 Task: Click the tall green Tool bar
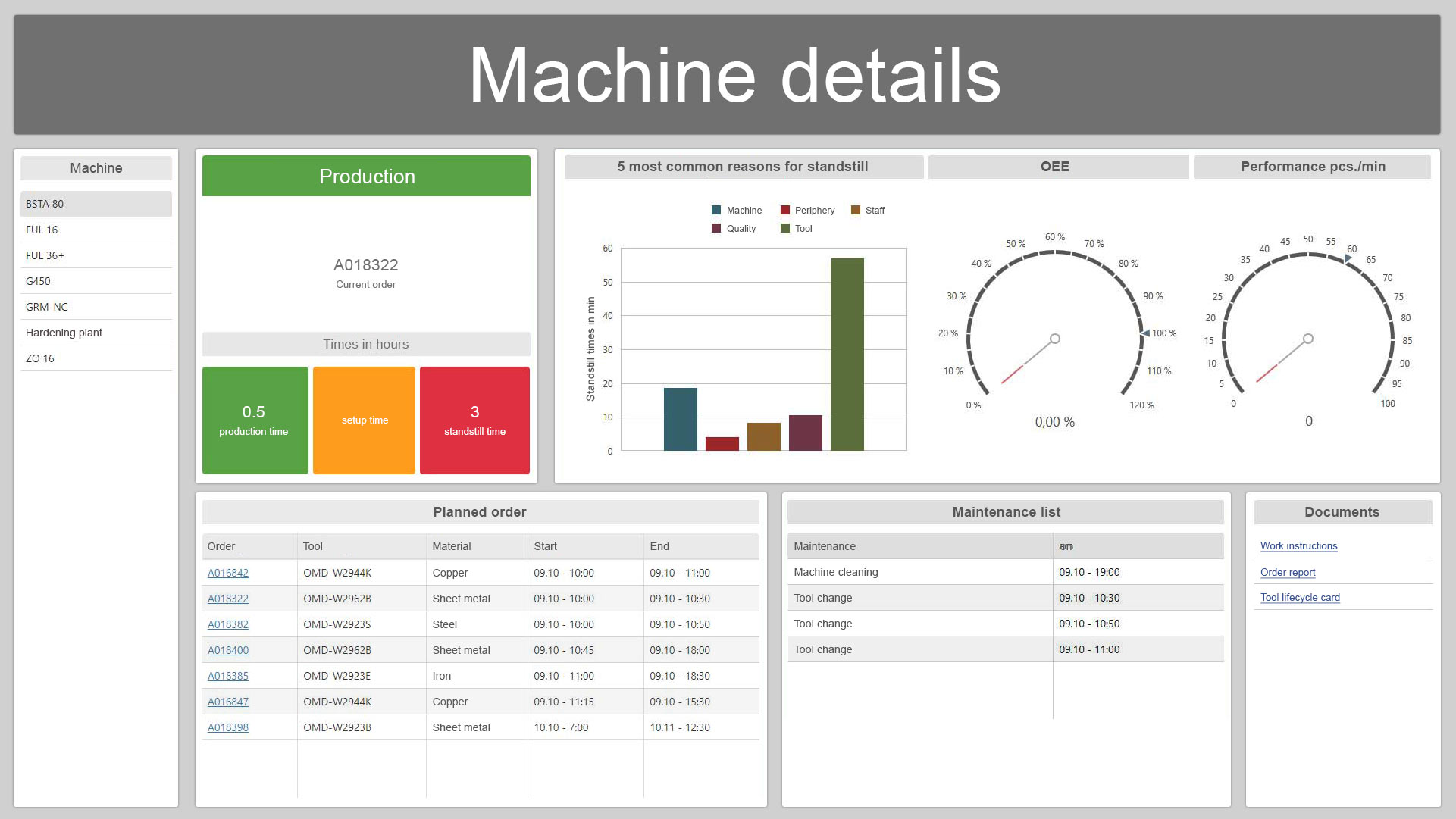[847, 355]
